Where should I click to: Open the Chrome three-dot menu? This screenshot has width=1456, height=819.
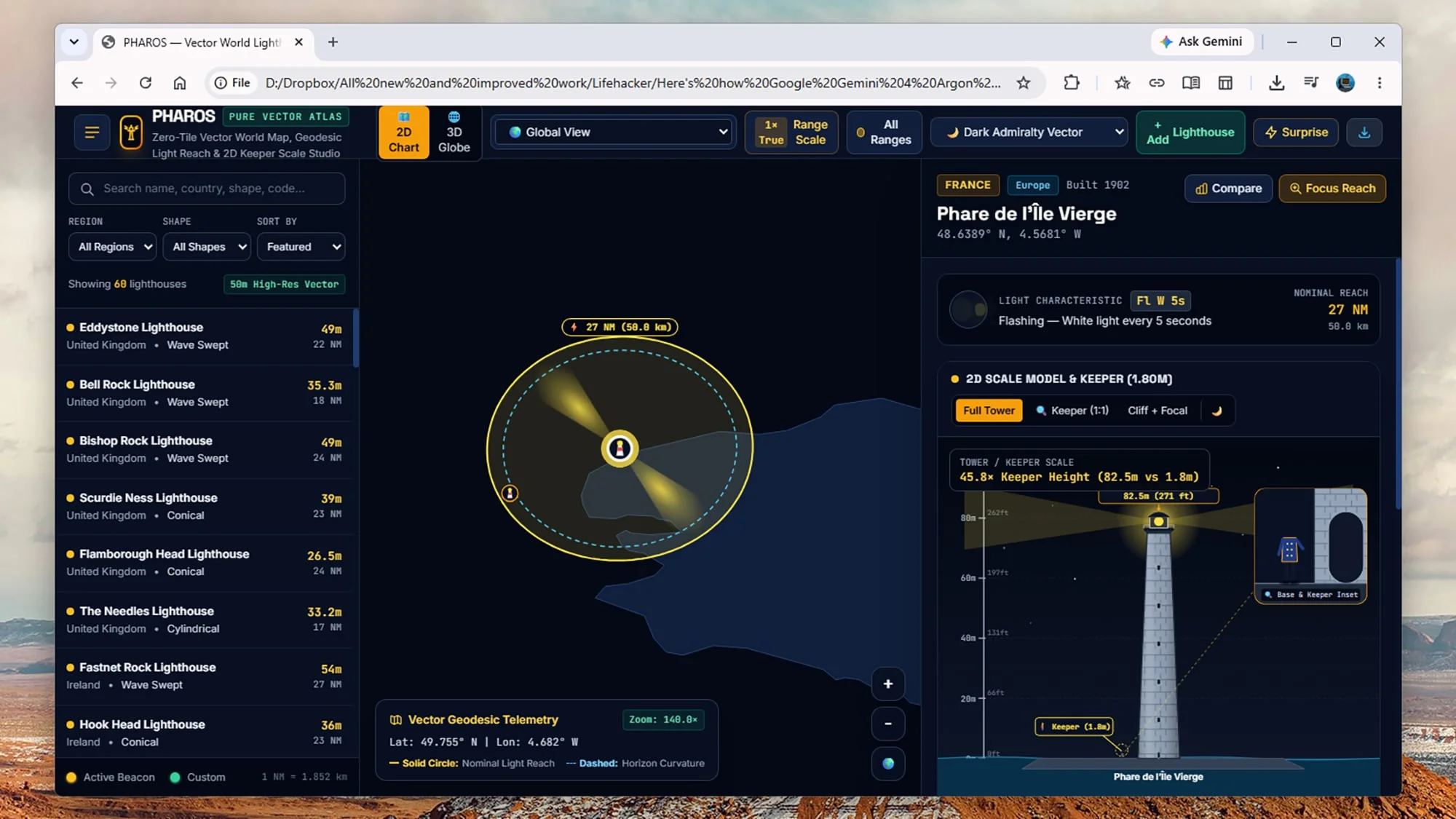point(1379,83)
